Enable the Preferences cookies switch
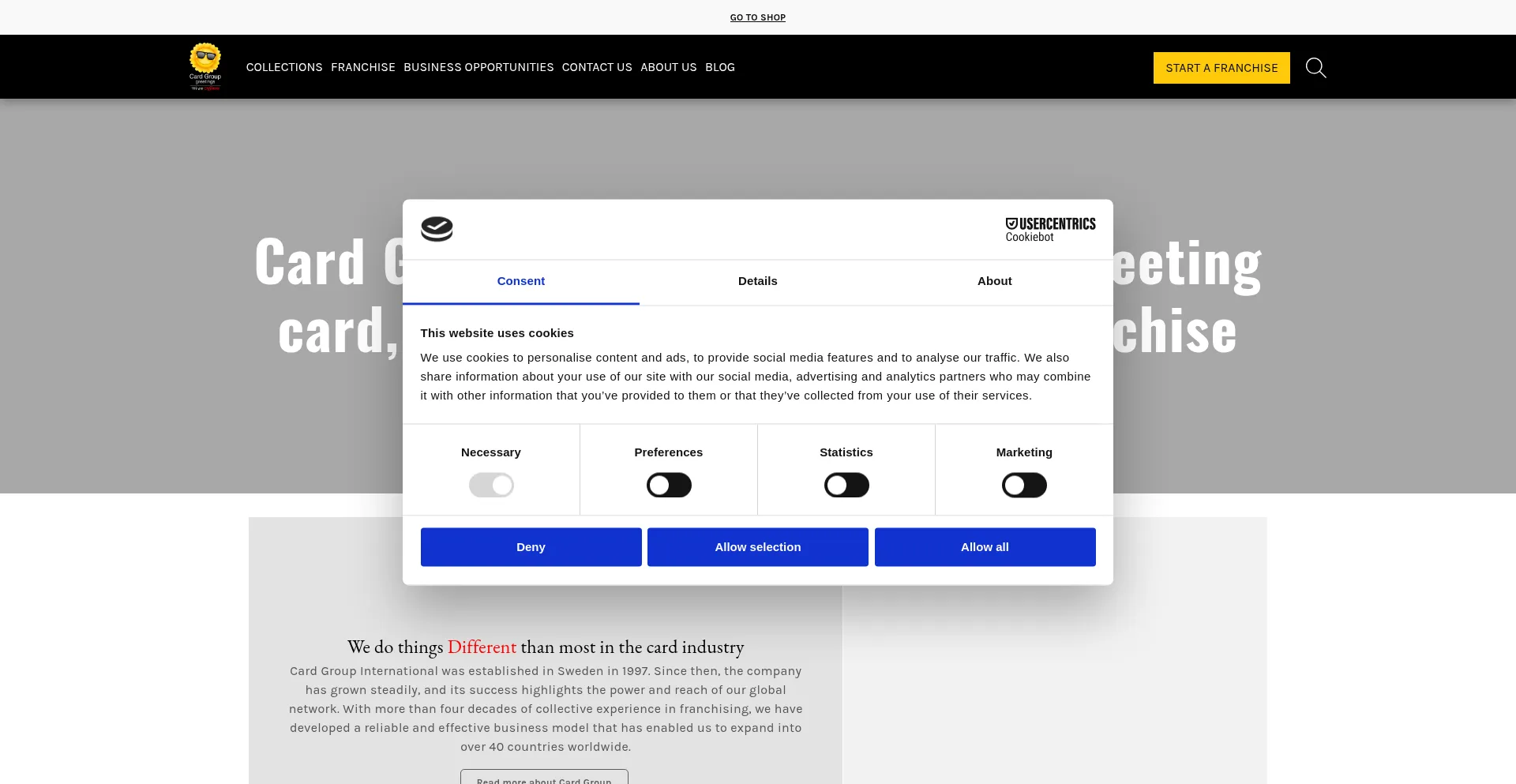This screenshot has width=1516, height=784. tap(669, 485)
